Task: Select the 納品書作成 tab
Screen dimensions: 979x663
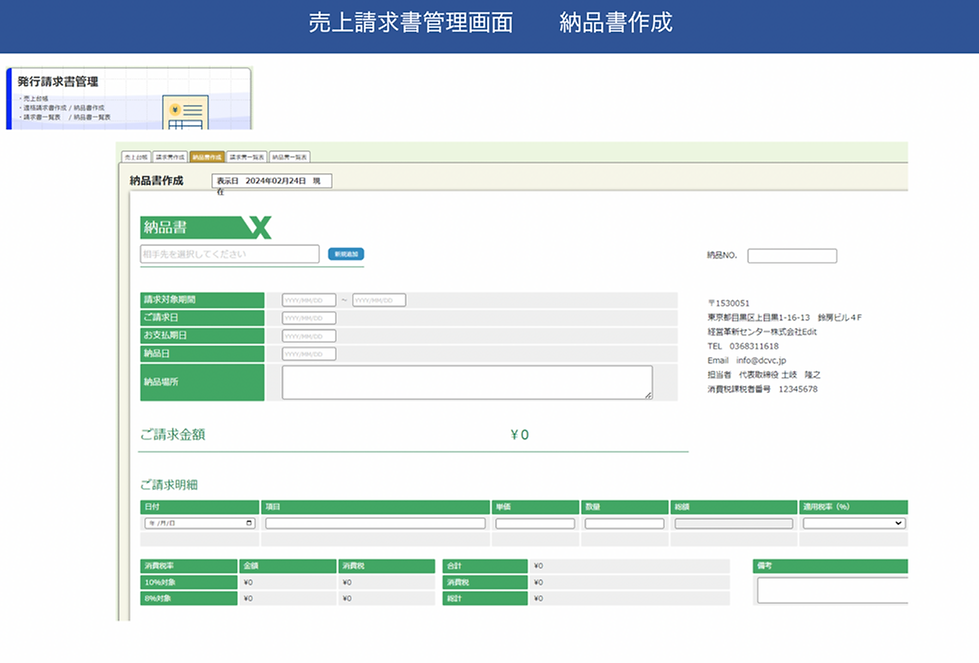Action: [x=207, y=157]
